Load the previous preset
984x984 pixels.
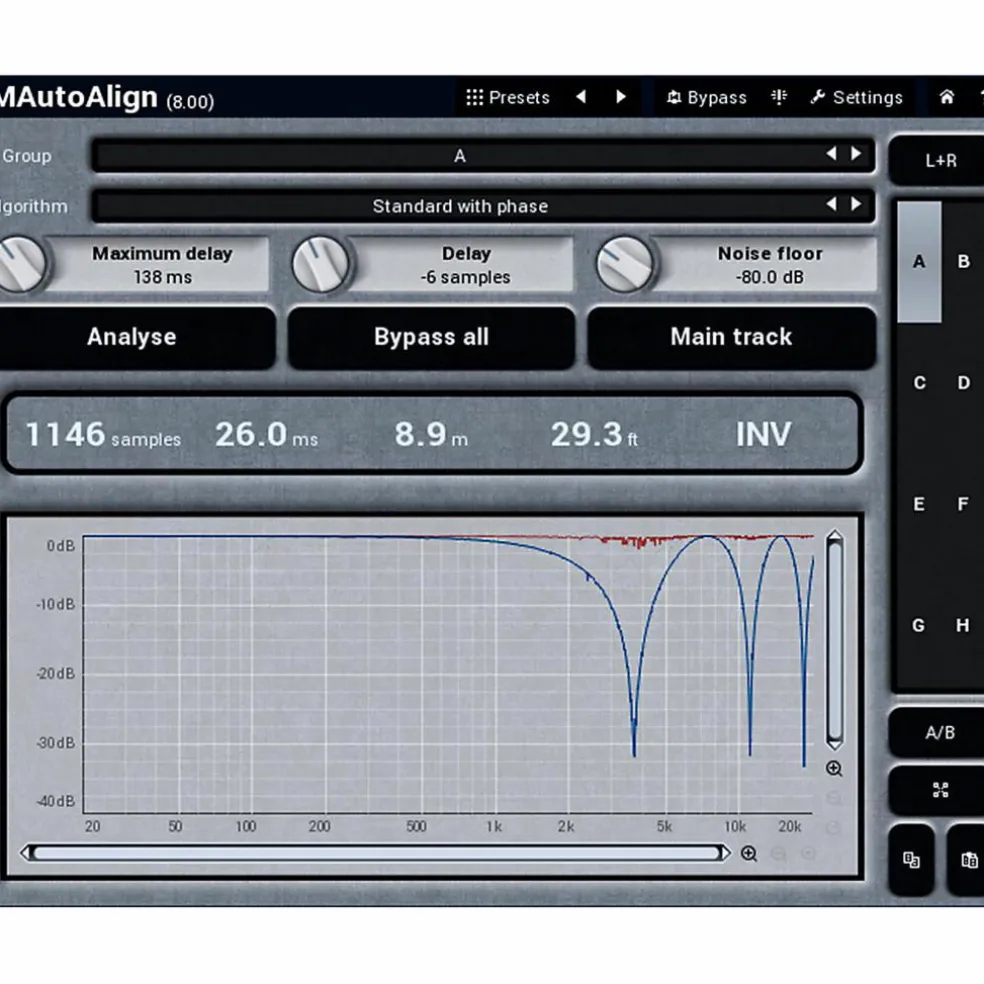(x=581, y=97)
